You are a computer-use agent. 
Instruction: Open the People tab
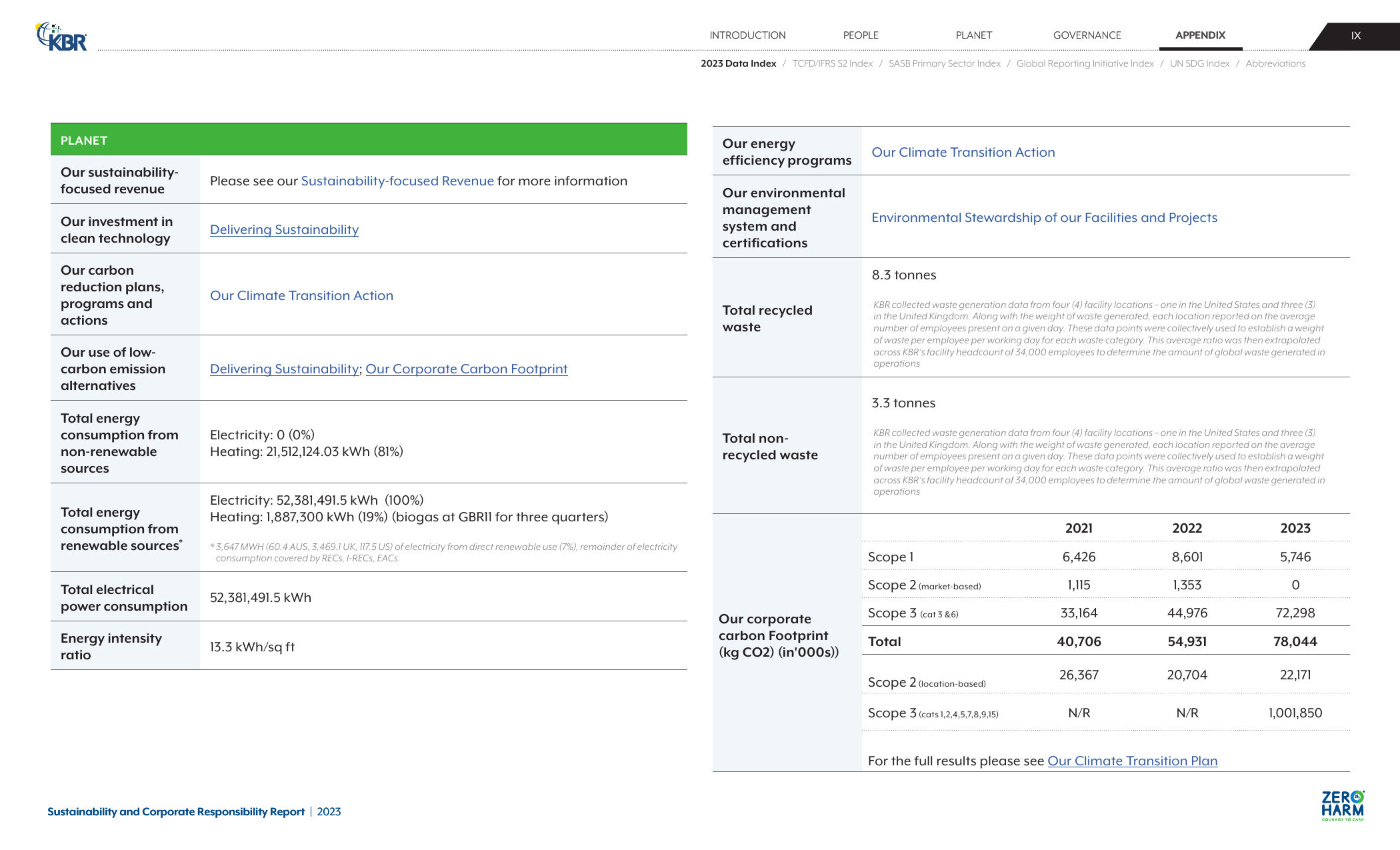[x=861, y=35]
